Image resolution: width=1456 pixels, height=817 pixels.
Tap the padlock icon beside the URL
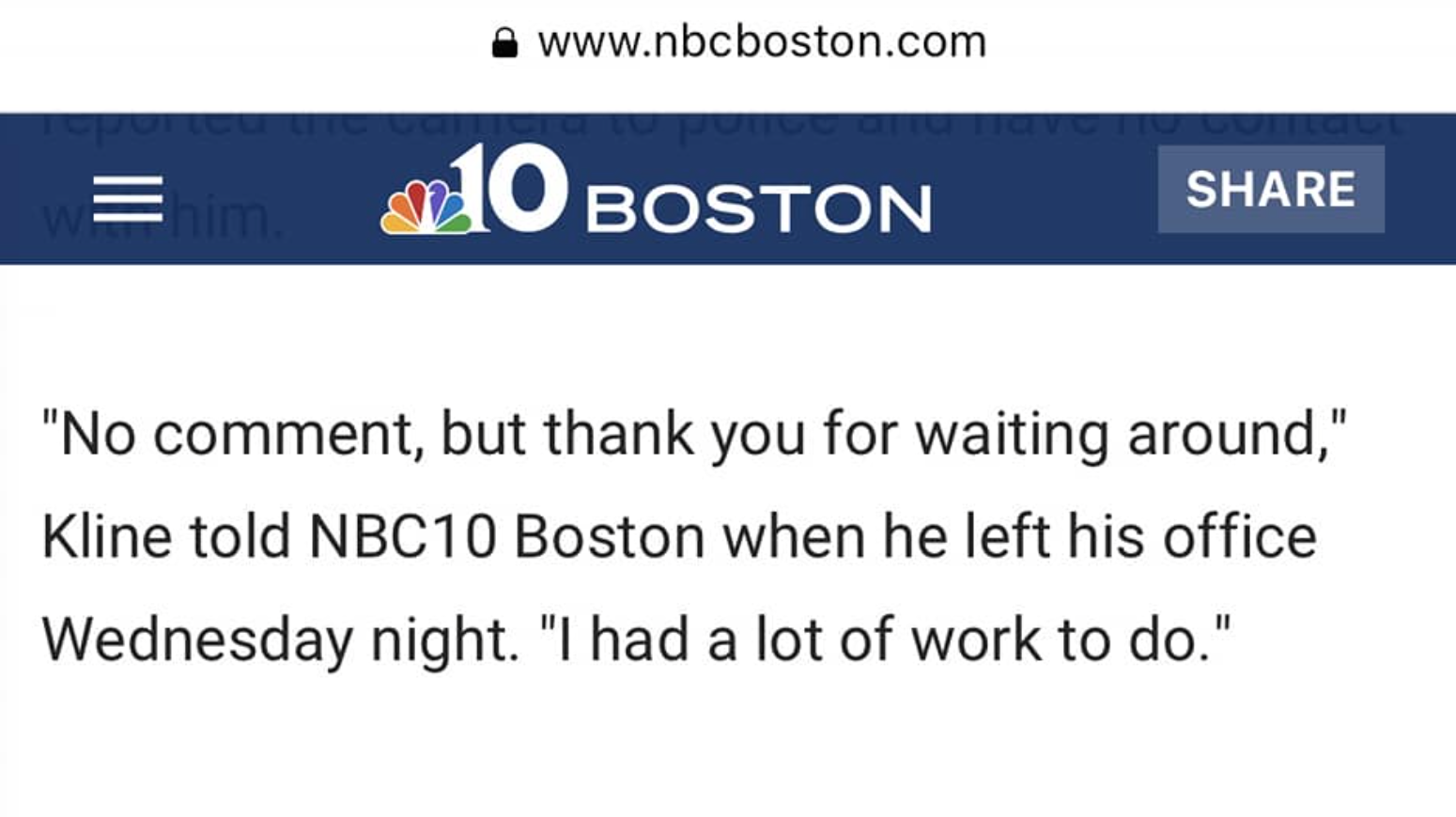tap(504, 43)
